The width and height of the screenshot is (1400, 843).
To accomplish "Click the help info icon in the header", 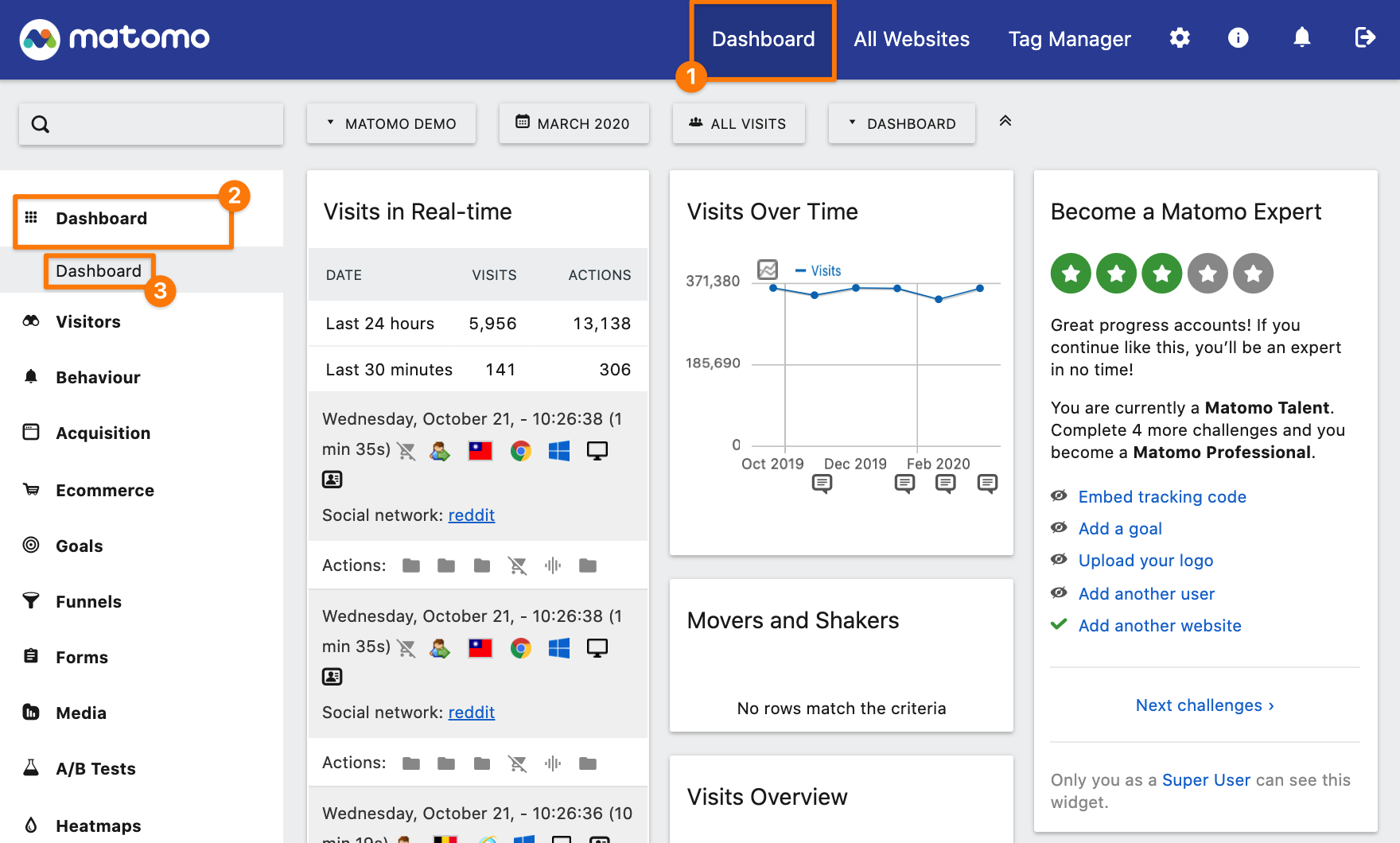I will (1238, 37).
